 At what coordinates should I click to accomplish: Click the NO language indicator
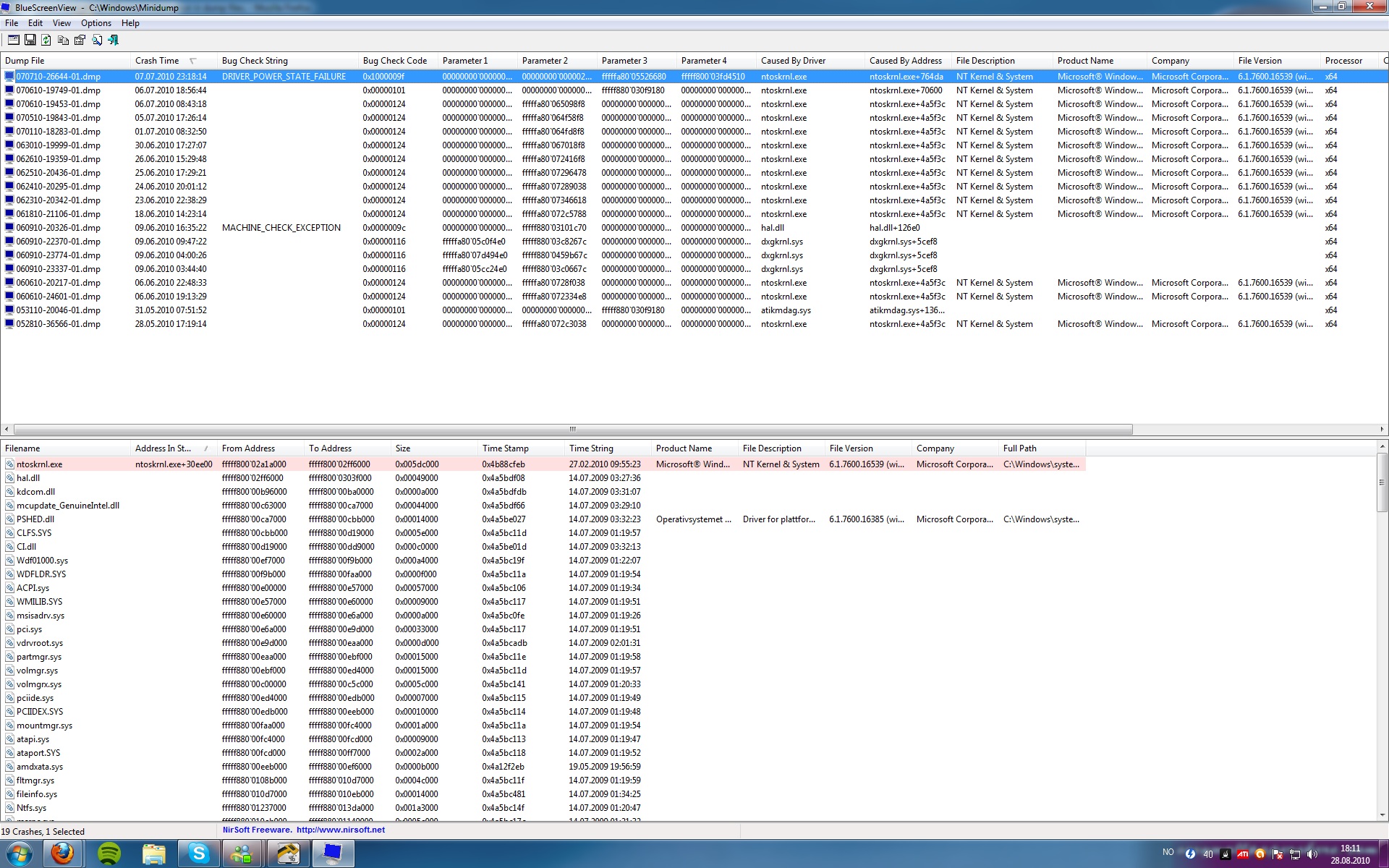(x=1168, y=852)
